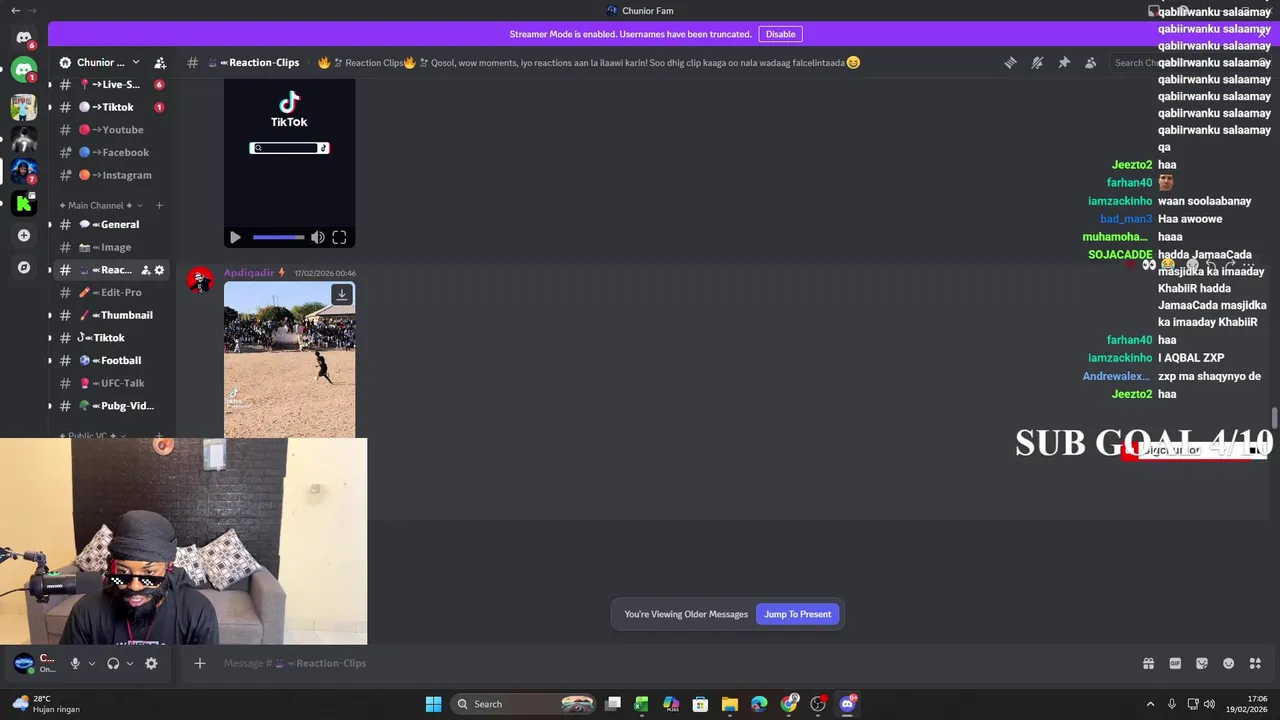Open Discover servers compass icon
Image resolution: width=1280 pixels, height=720 pixels.
pyautogui.click(x=24, y=267)
